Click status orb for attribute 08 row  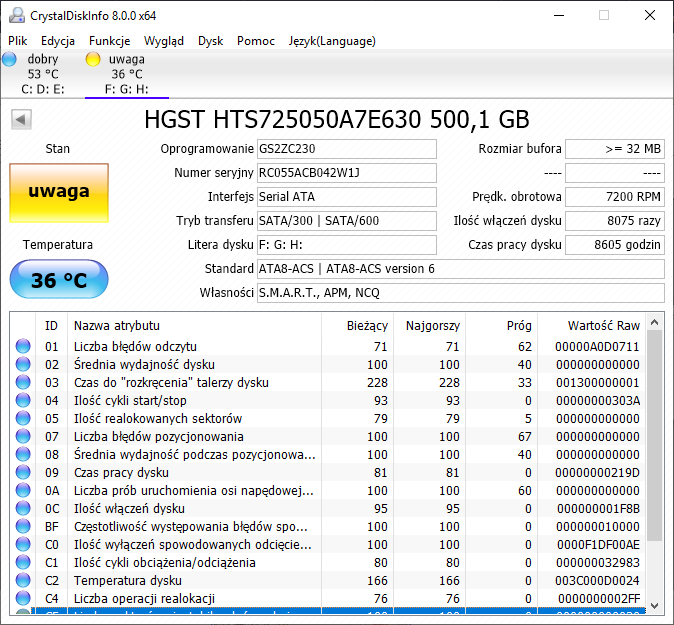(23, 454)
